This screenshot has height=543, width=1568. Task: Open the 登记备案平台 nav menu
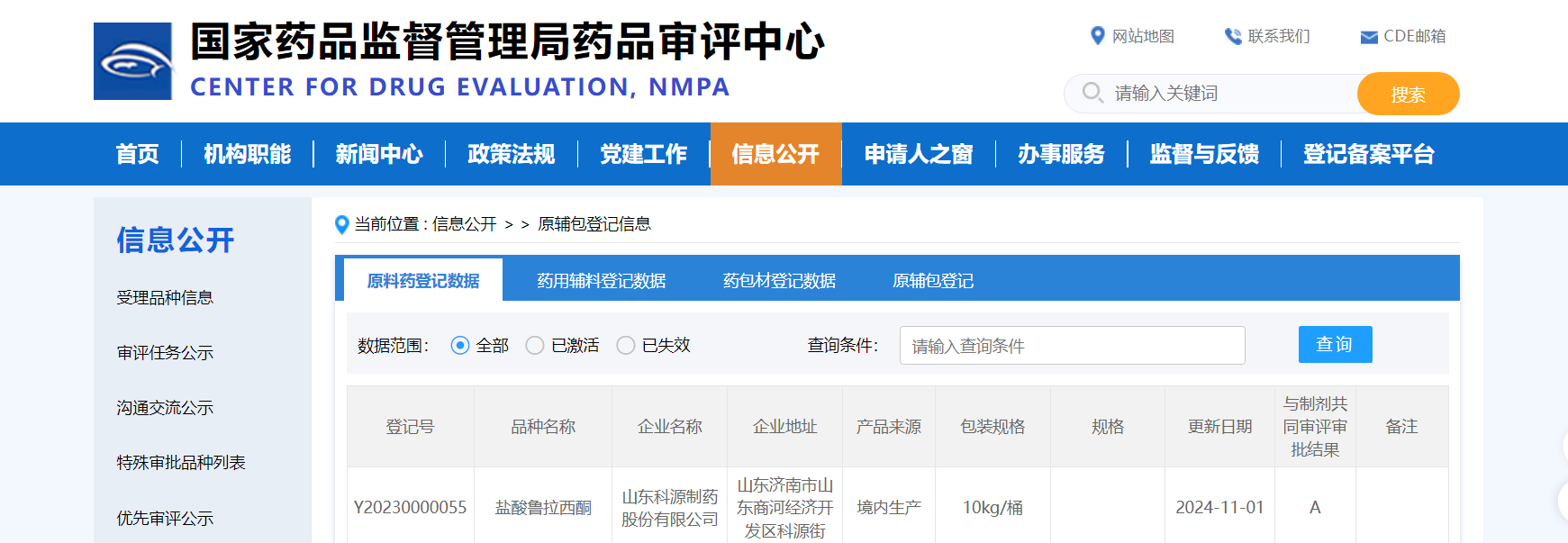point(1369,154)
